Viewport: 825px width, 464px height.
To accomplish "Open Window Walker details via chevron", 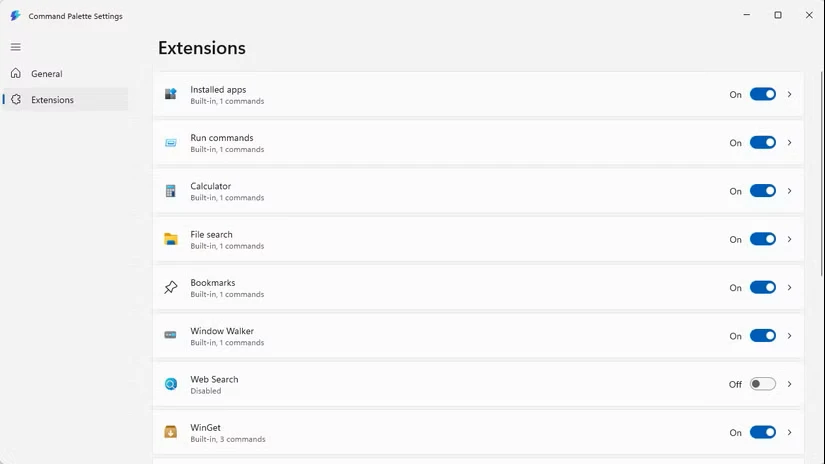I will (789, 336).
